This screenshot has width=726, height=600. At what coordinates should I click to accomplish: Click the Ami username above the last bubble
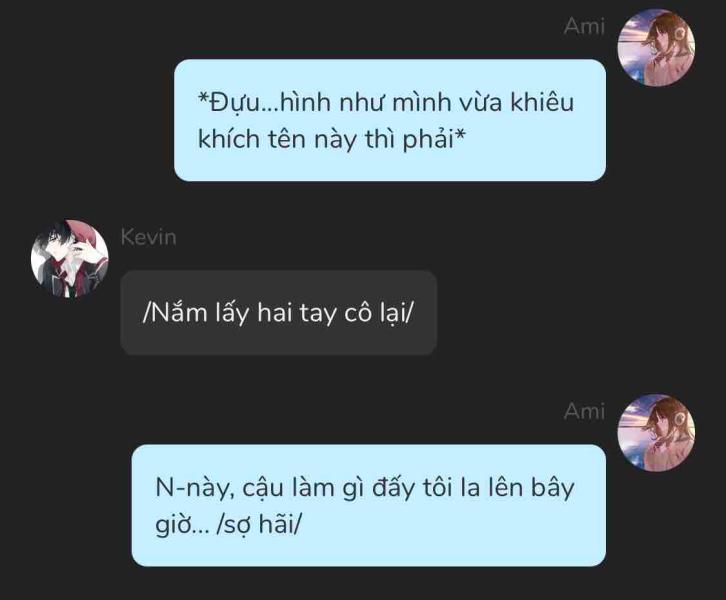click(x=584, y=411)
